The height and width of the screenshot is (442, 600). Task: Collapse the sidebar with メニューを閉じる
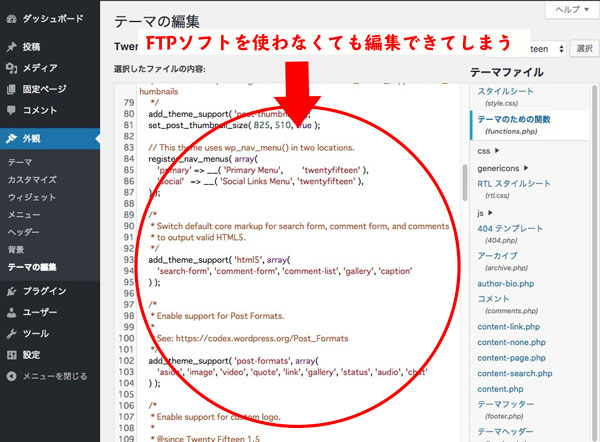click(x=45, y=376)
